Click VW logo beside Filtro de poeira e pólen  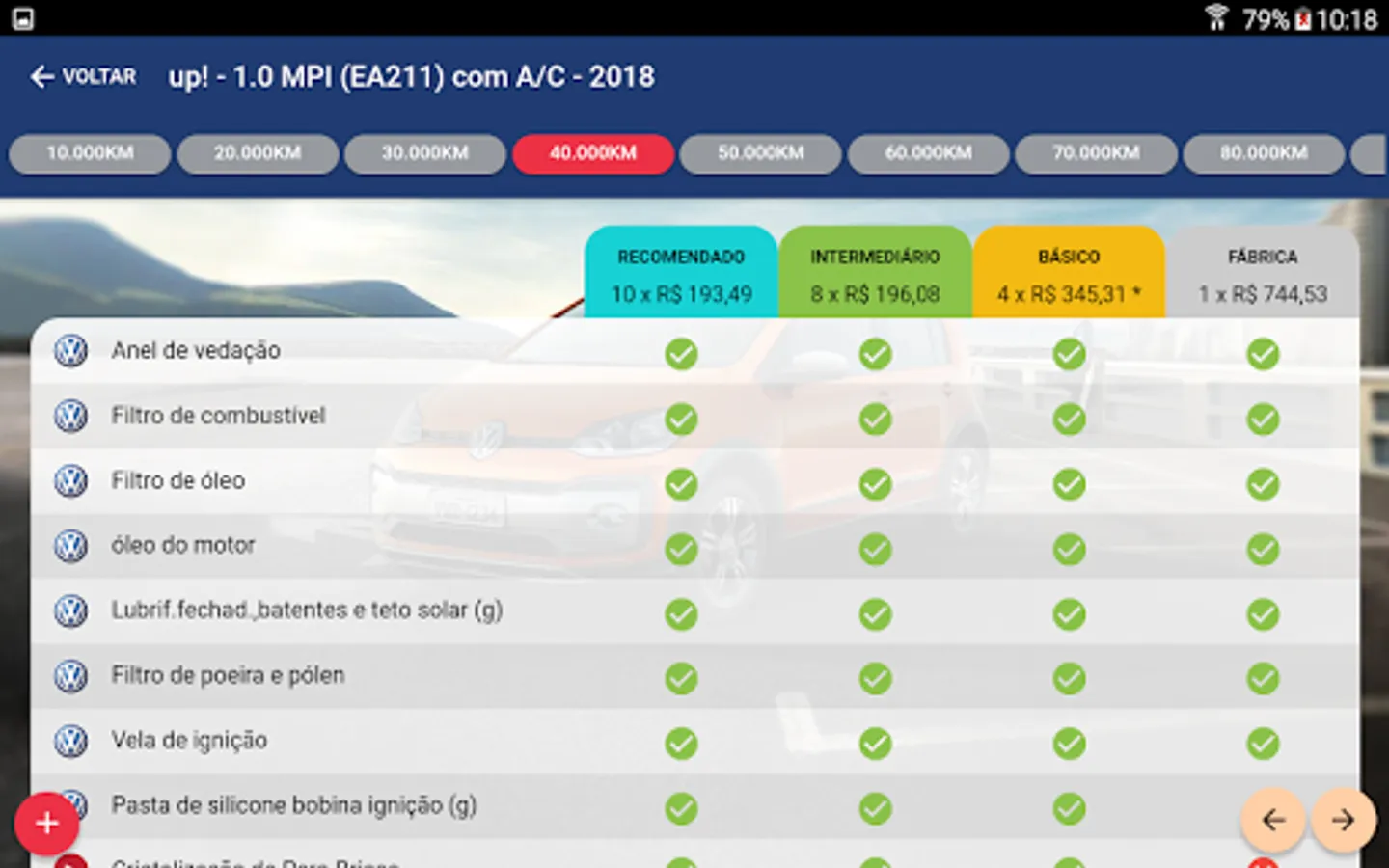[70, 675]
